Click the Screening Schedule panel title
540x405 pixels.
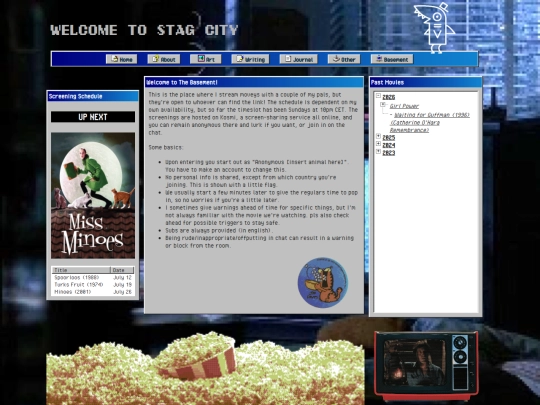[x=75, y=96]
